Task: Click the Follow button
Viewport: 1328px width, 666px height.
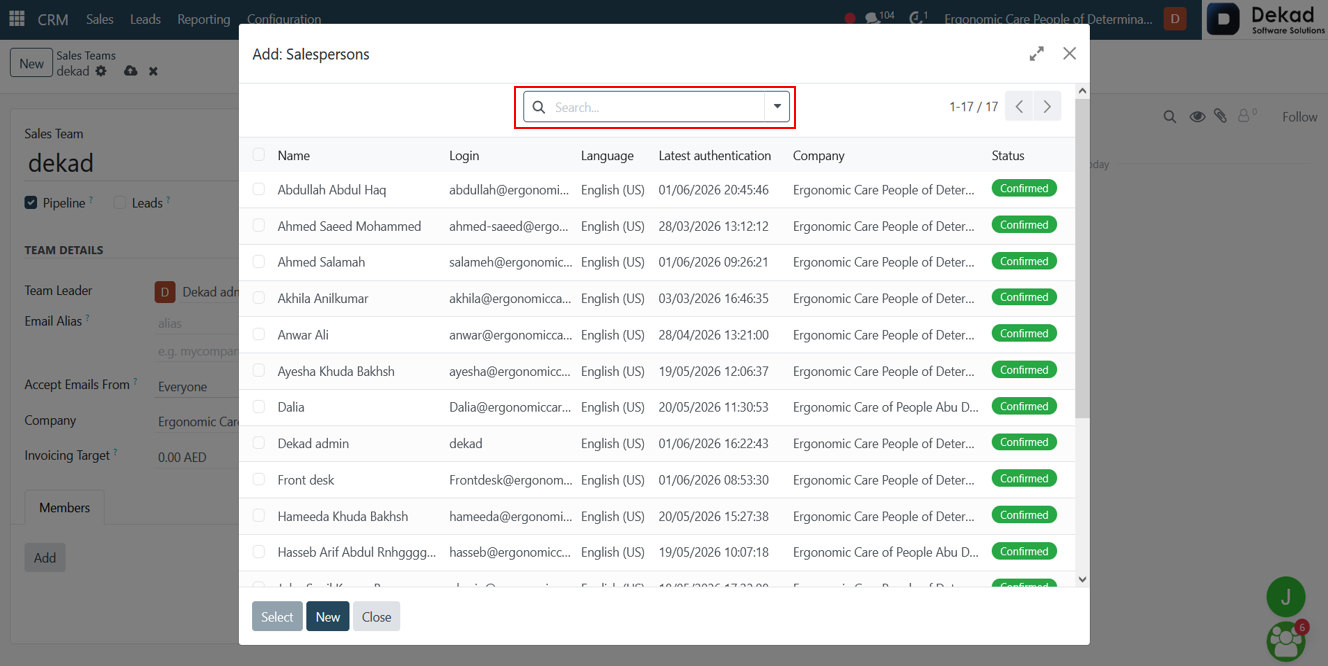Action: coord(1299,117)
